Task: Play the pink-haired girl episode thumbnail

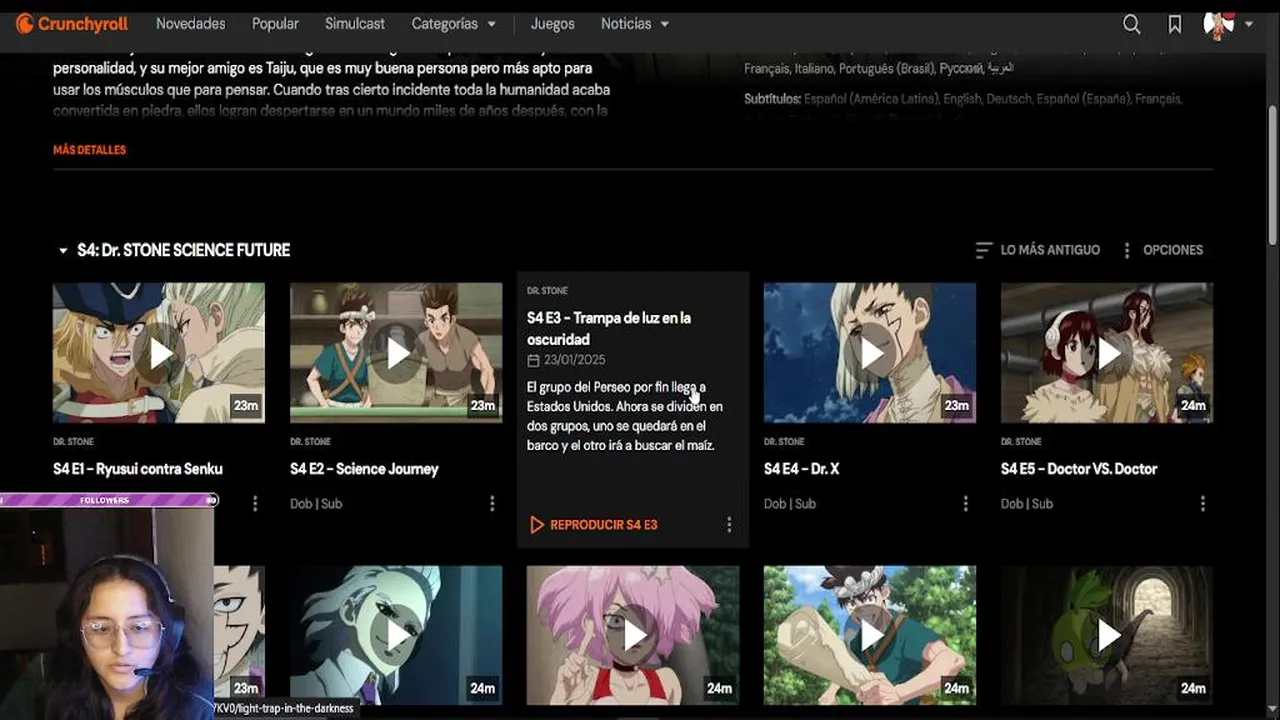Action: [633, 635]
